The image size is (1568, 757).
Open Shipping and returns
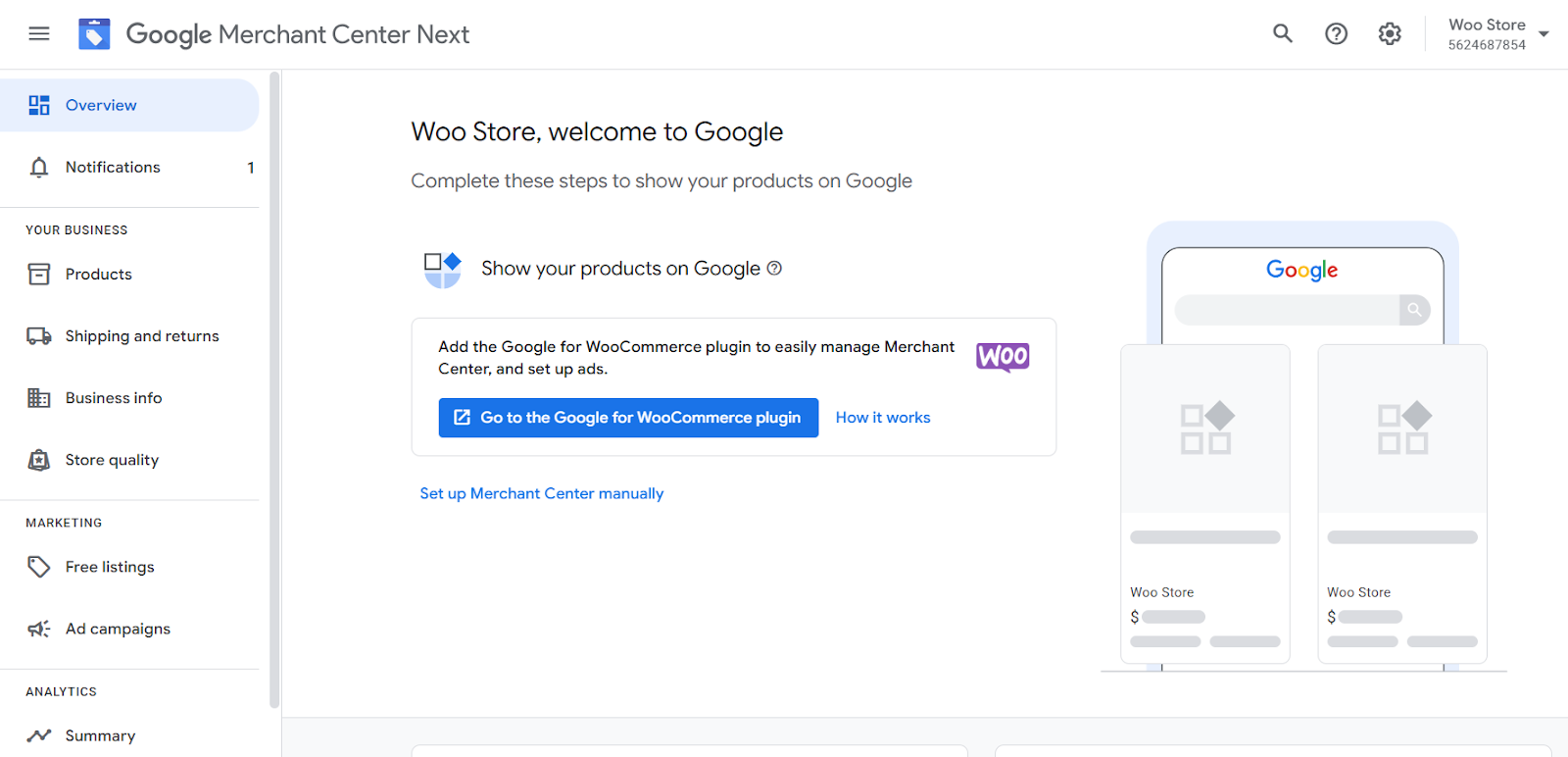(x=129, y=336)
